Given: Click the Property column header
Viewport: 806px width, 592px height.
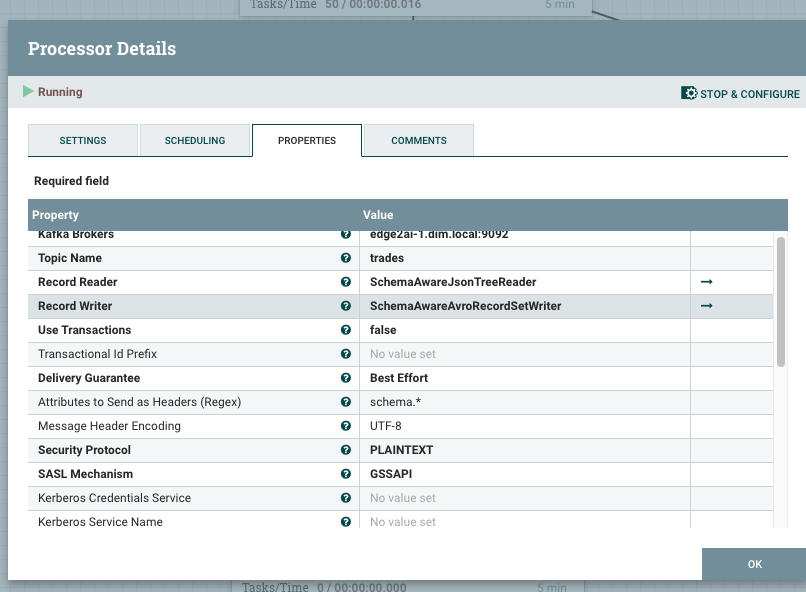Looking at the screenshot, I should click(56, 215).
